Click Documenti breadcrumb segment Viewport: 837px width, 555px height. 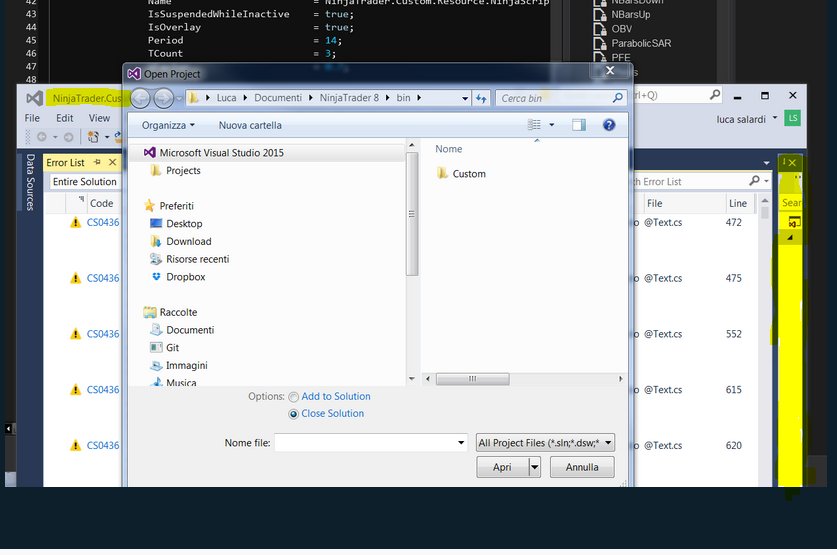click(278, 98)
